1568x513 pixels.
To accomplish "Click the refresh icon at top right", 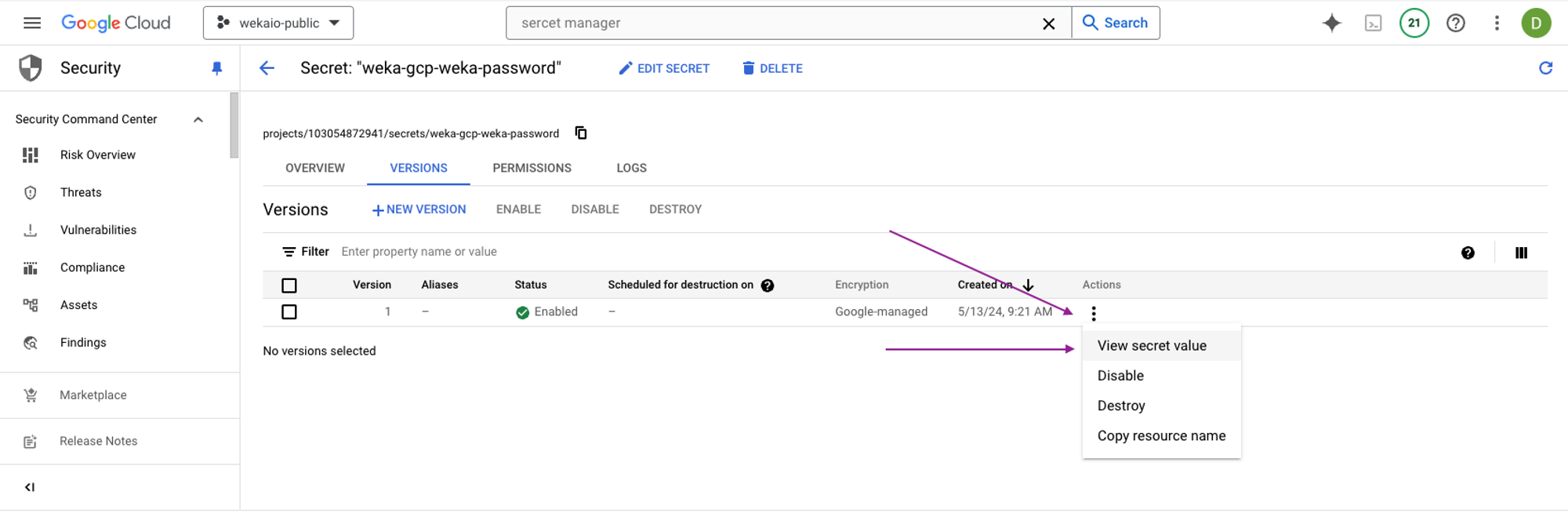I will coord(1545,68).
